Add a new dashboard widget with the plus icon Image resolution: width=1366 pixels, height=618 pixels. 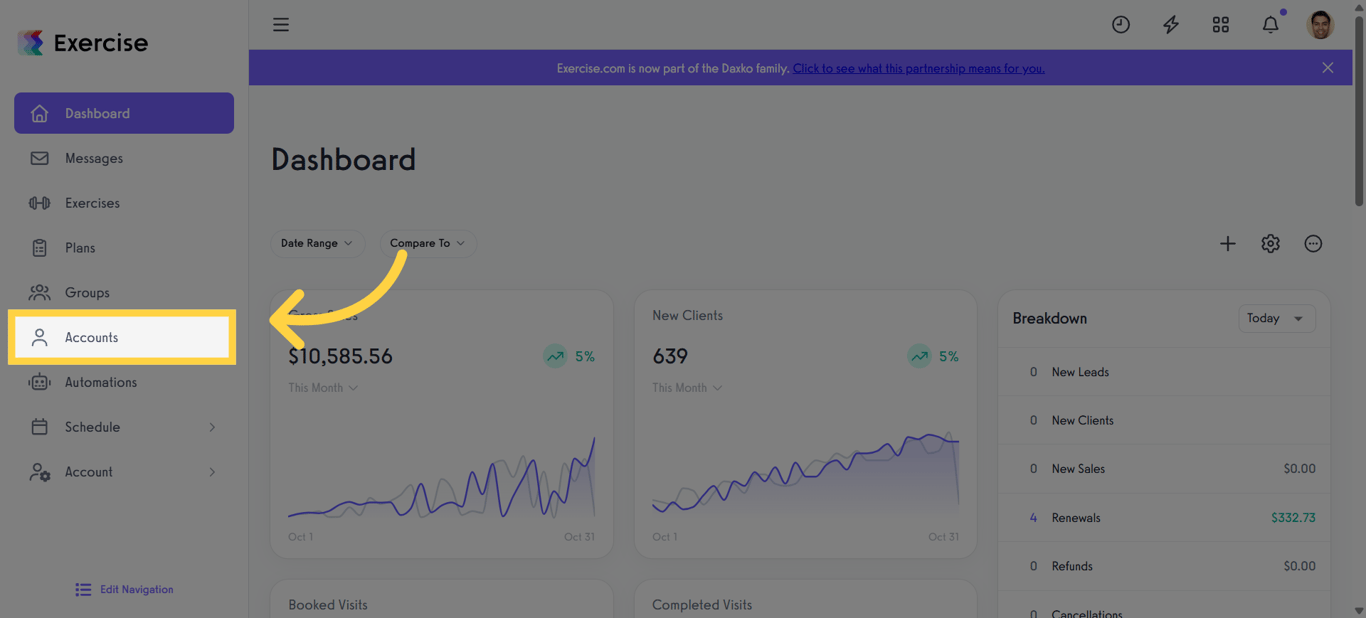1227,243
